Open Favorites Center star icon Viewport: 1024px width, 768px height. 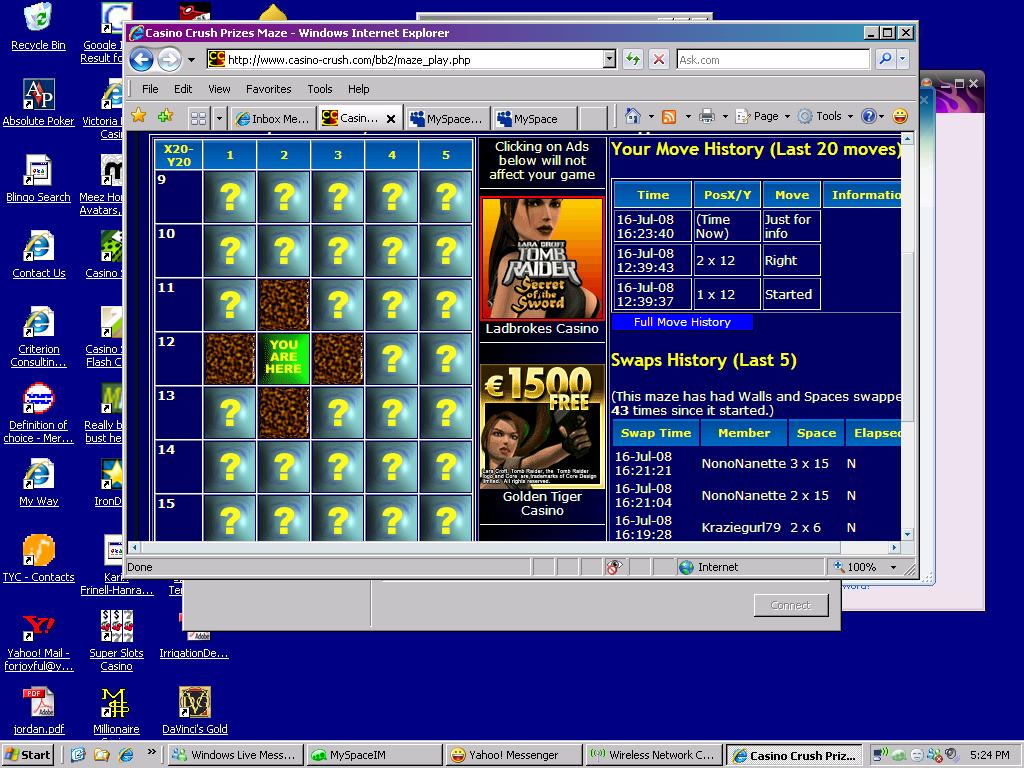(138, 116)
